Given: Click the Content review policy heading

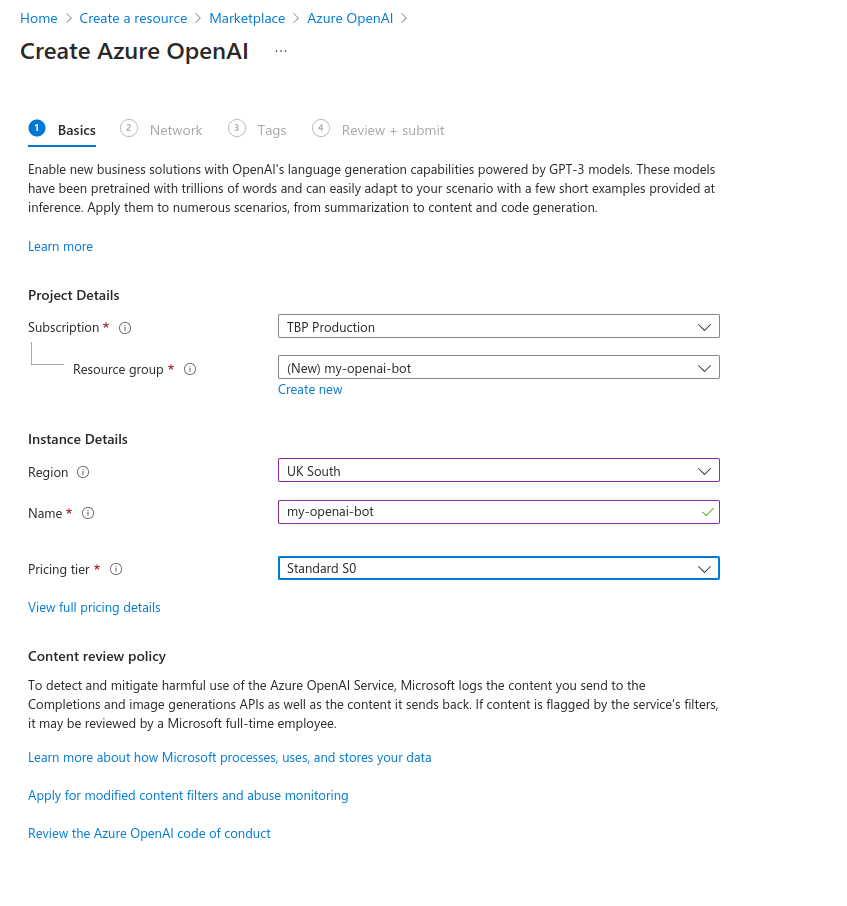Looking at the screenshot, I should [96, 656].
